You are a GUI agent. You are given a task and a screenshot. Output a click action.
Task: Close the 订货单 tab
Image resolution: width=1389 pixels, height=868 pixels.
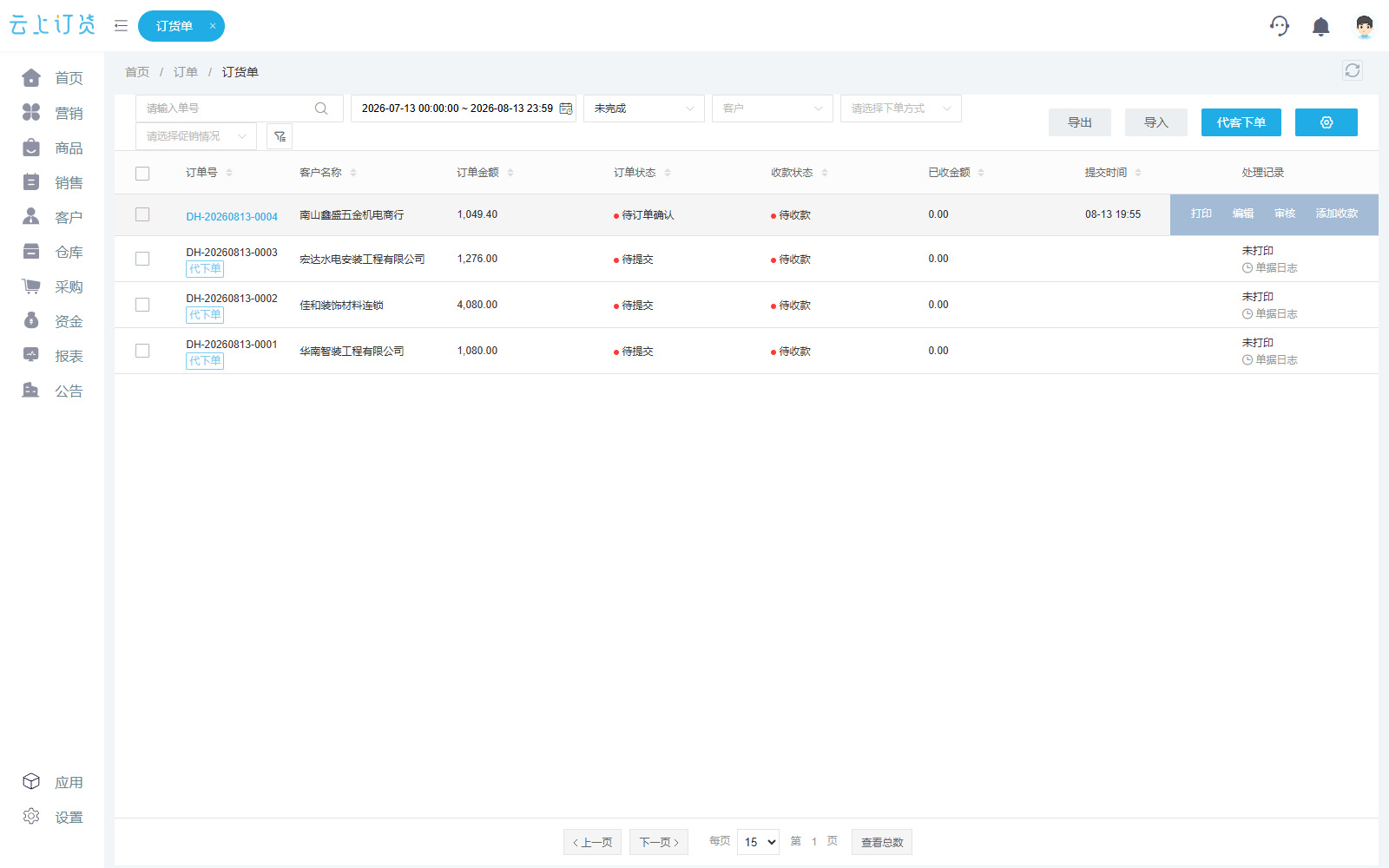click(x=213, y=26)
